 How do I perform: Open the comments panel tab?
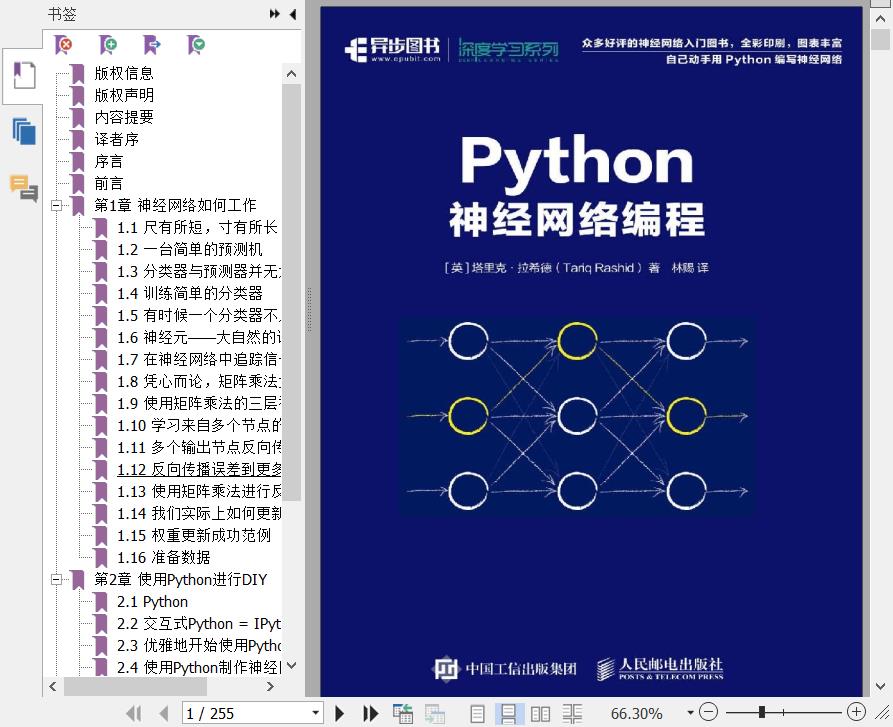click(23, 188)
